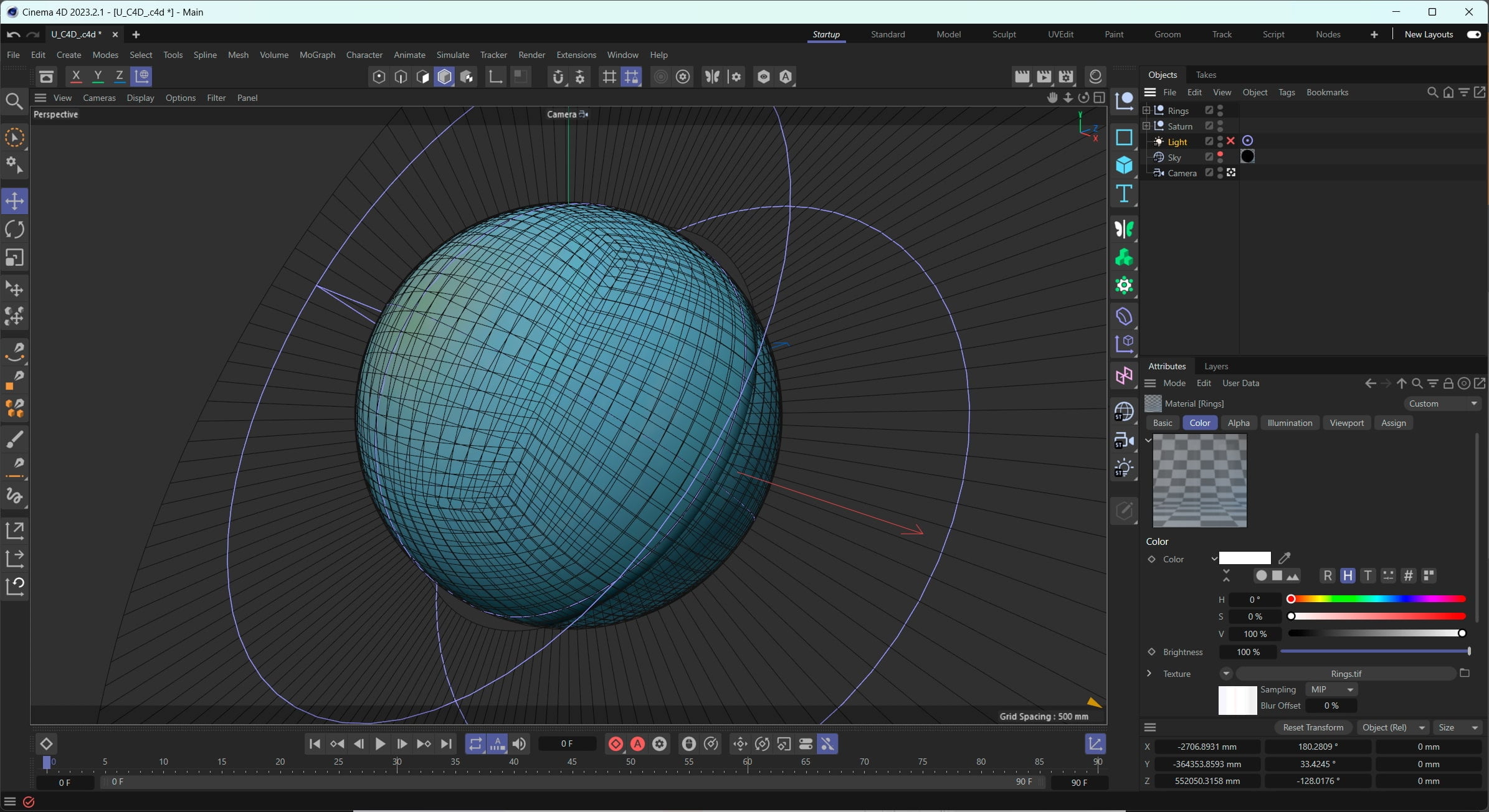The height and width of the screenshot is (812, 1489).
Task: Expand the Texture section chevron
Action: pyautogui.click(x=1149, y=673)
